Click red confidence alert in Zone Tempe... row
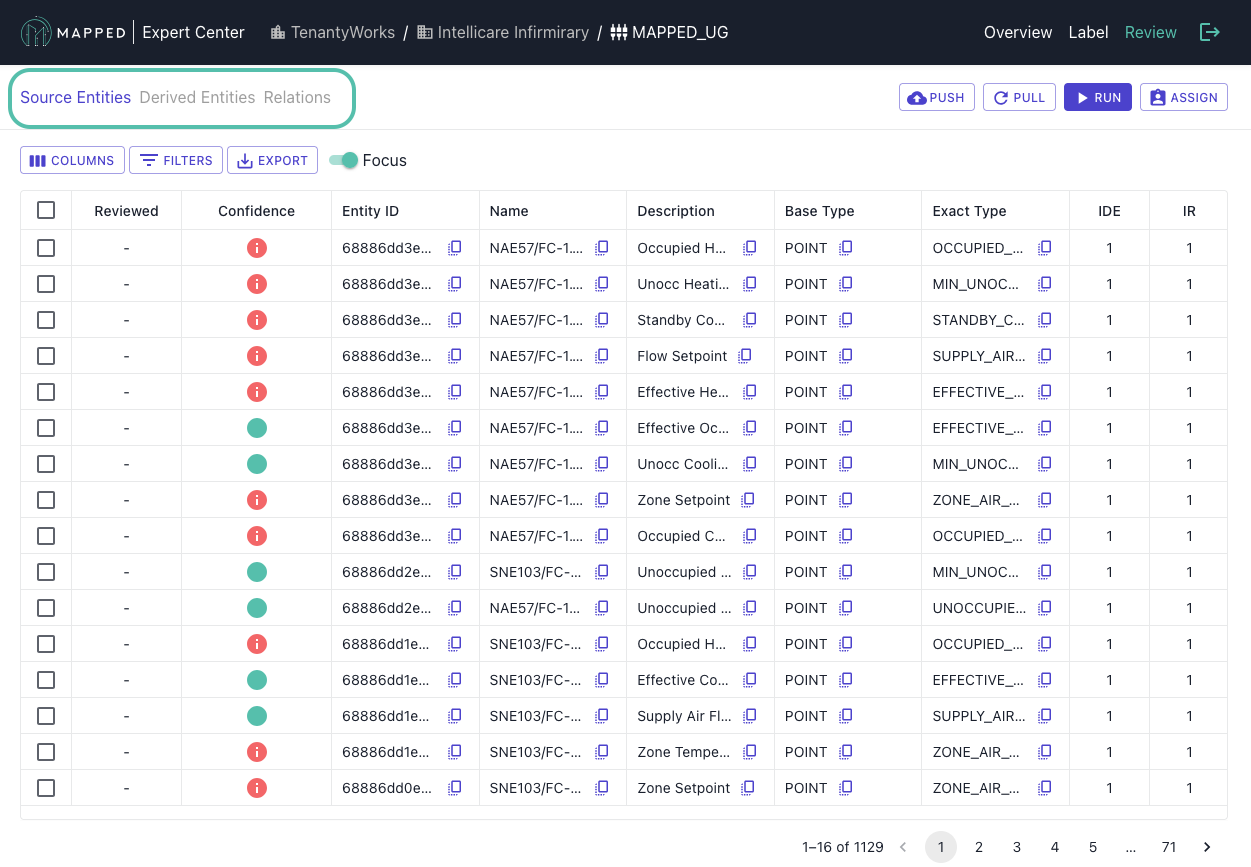Image resolution: width=1251 pixels, height=867 pixels. click(x=257, y=752)
